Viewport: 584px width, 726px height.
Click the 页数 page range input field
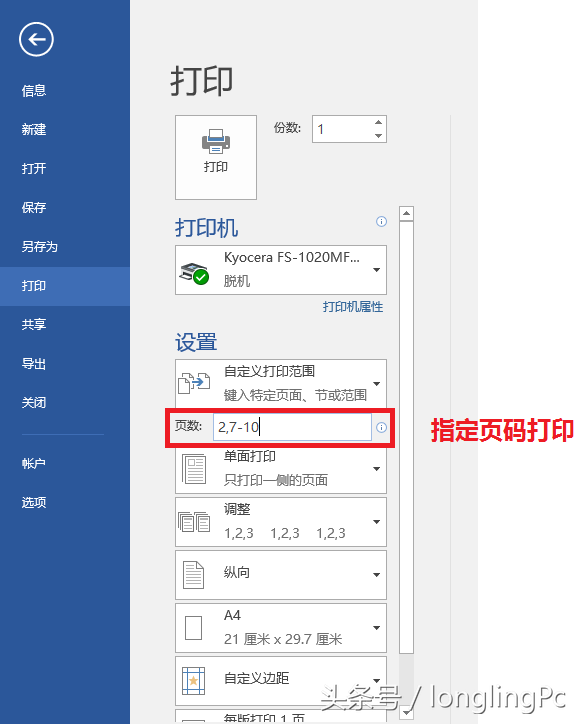292,427
